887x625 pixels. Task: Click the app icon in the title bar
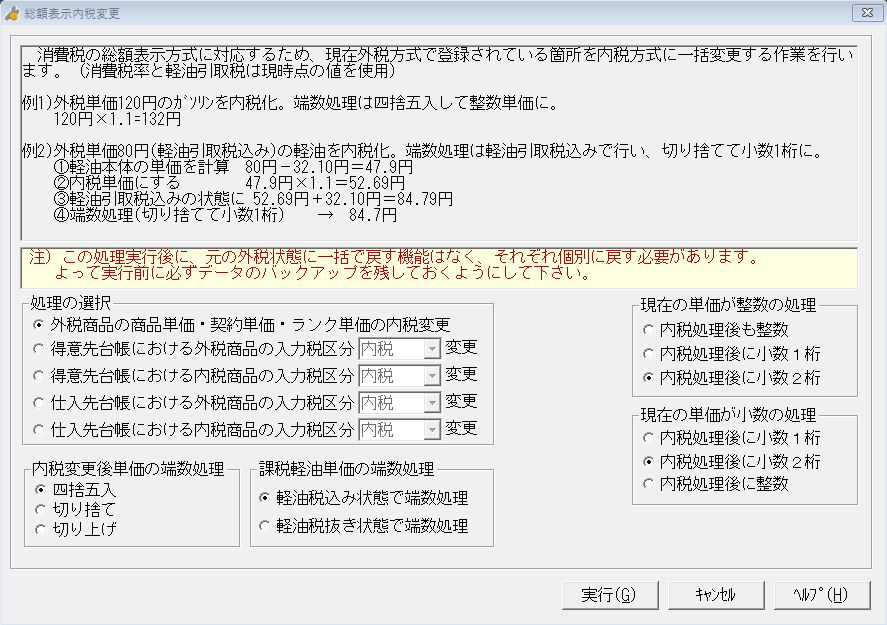click(13, 12)
